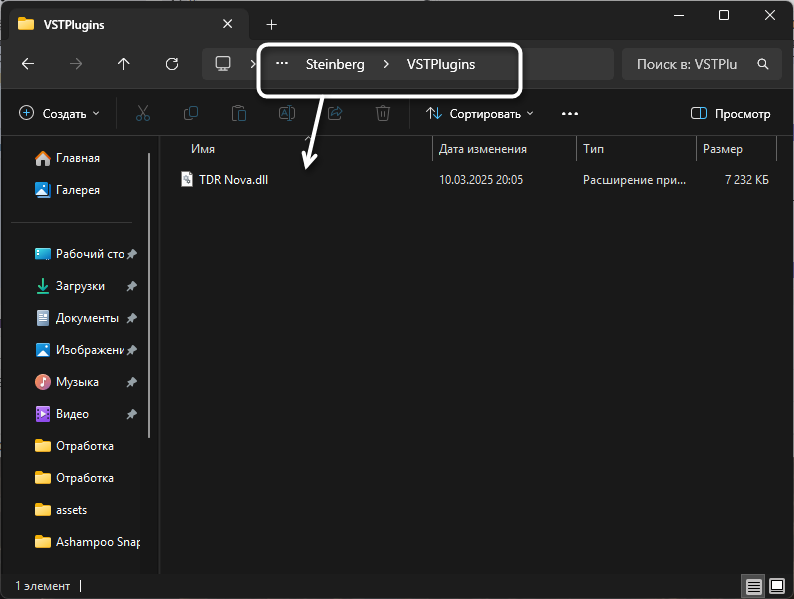
Task: Open the Сортировать dropdown
Action: pyautogui.click(x=480, y=113)
